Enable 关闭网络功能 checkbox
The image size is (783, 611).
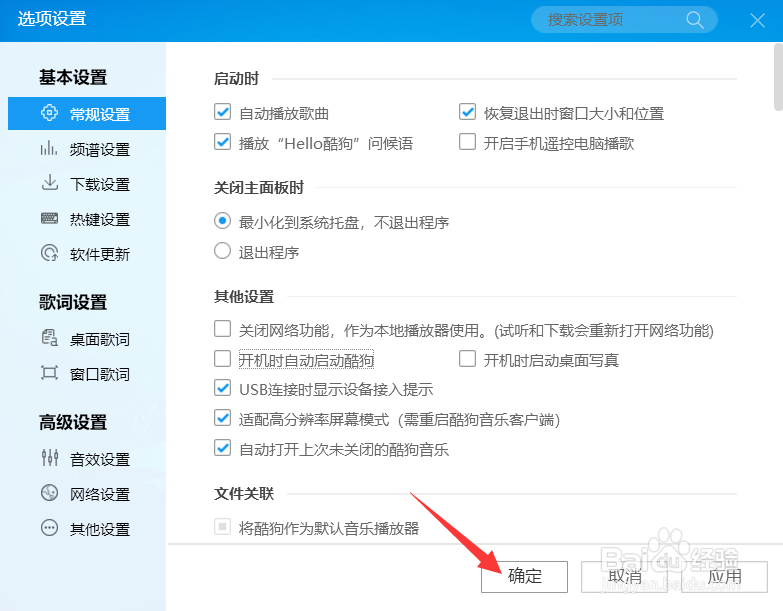click(222, 329)
